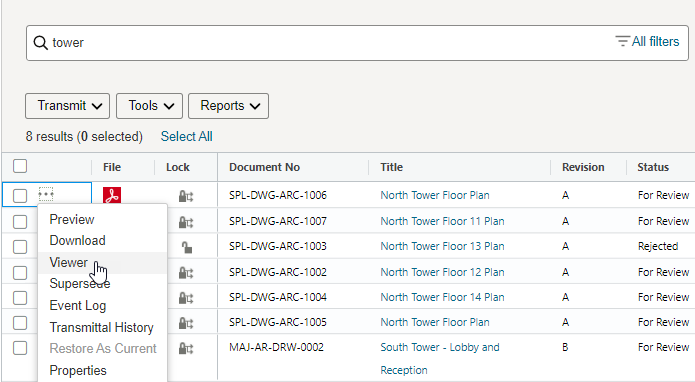The image size is (695, 382).
Task: Click the lock icon for SPL-DWG-ARC-1007
Action: coord(186,222)
